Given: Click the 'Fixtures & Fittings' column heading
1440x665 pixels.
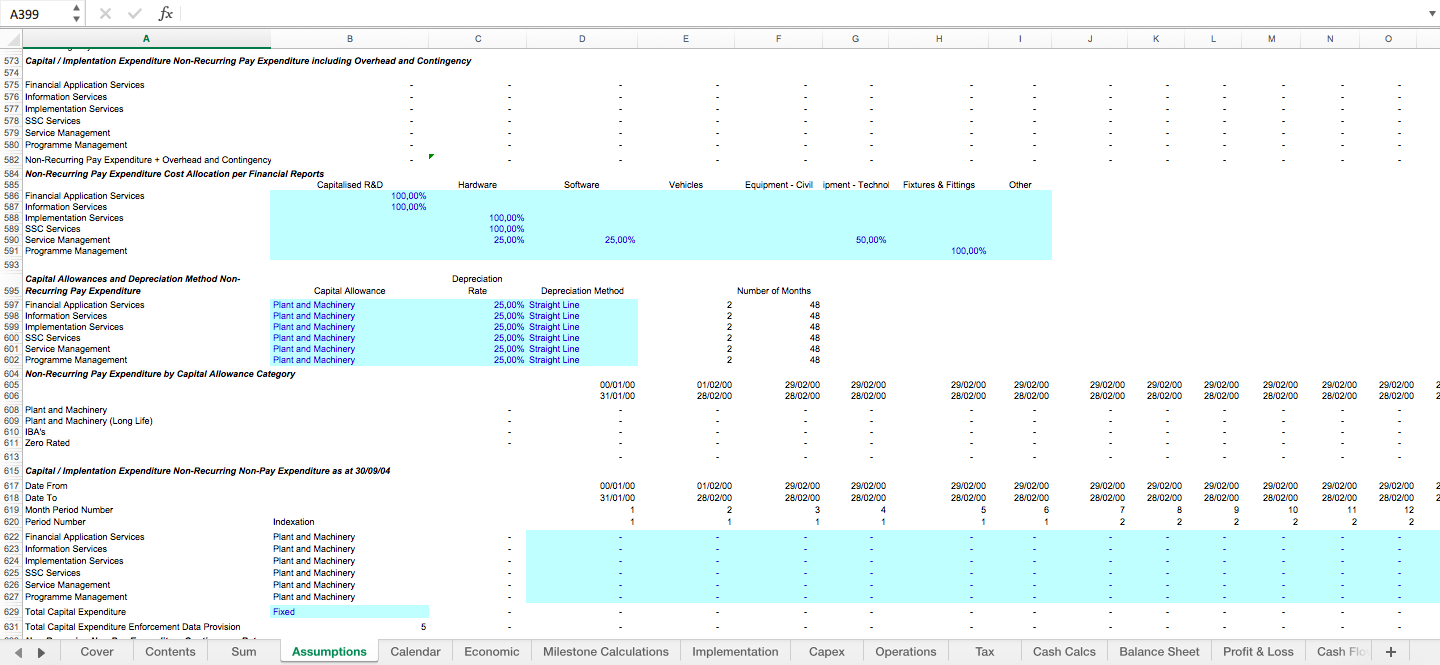Looking at the screenshot, I should click(x=939, y=185).
